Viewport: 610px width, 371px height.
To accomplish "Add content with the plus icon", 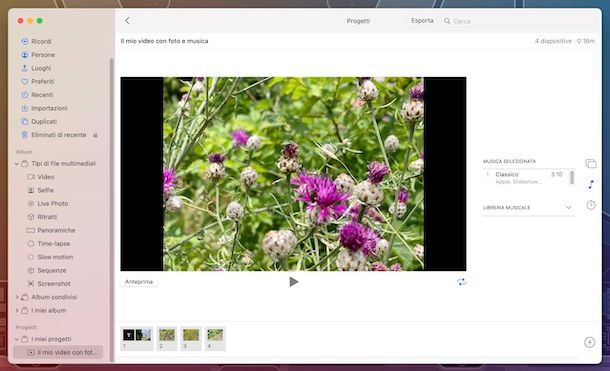I will [589, 342].
